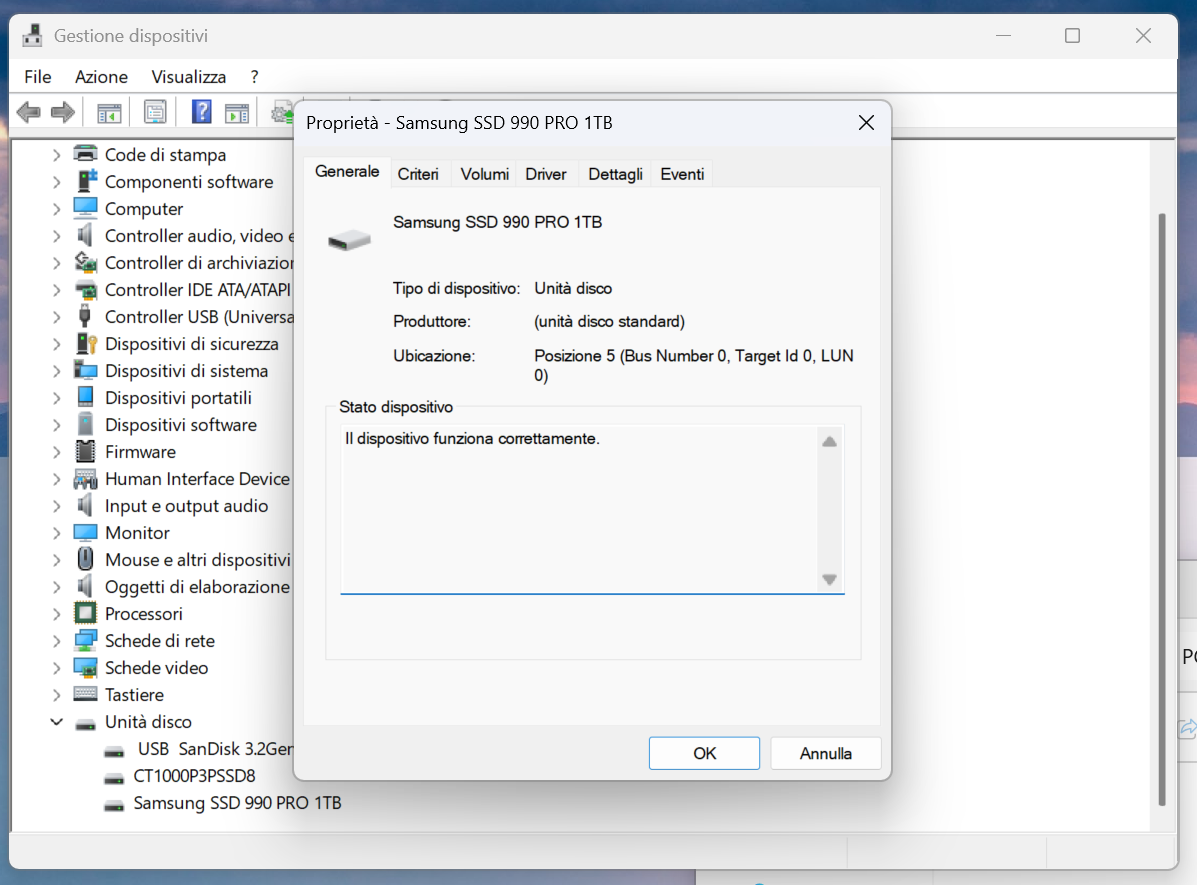Image resolution: width=1197 pixels, height=885 pixels.
Task: Switch to the Driver tab
Action: [x=546, y=174]
